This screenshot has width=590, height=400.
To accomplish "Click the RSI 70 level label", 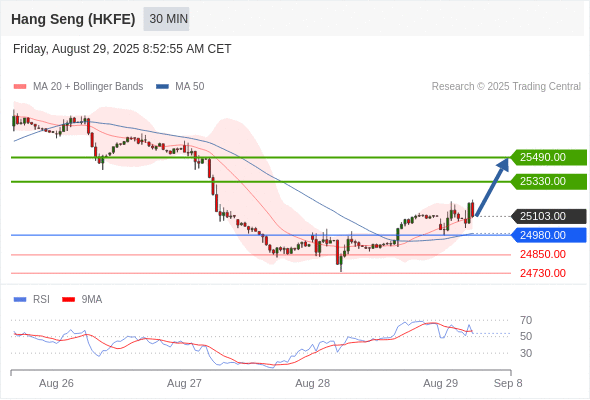I will pos(526,320).
